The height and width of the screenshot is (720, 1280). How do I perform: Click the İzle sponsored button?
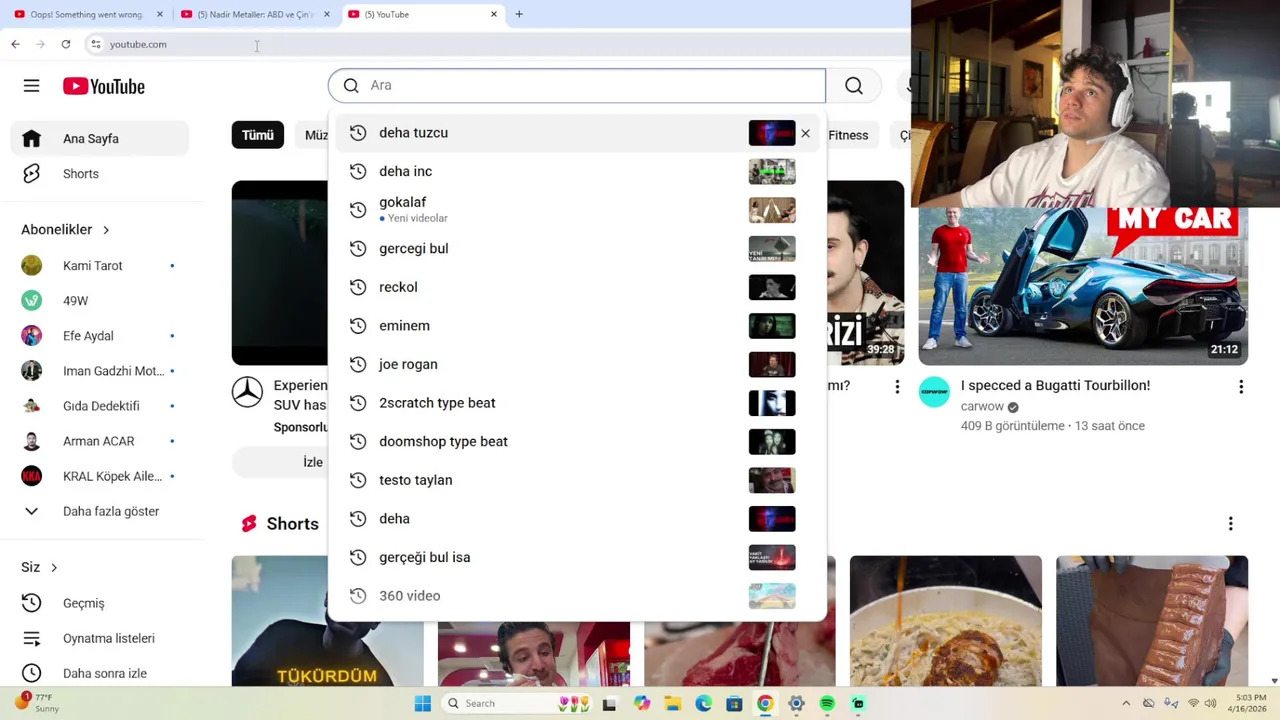[x=313, y=462]
